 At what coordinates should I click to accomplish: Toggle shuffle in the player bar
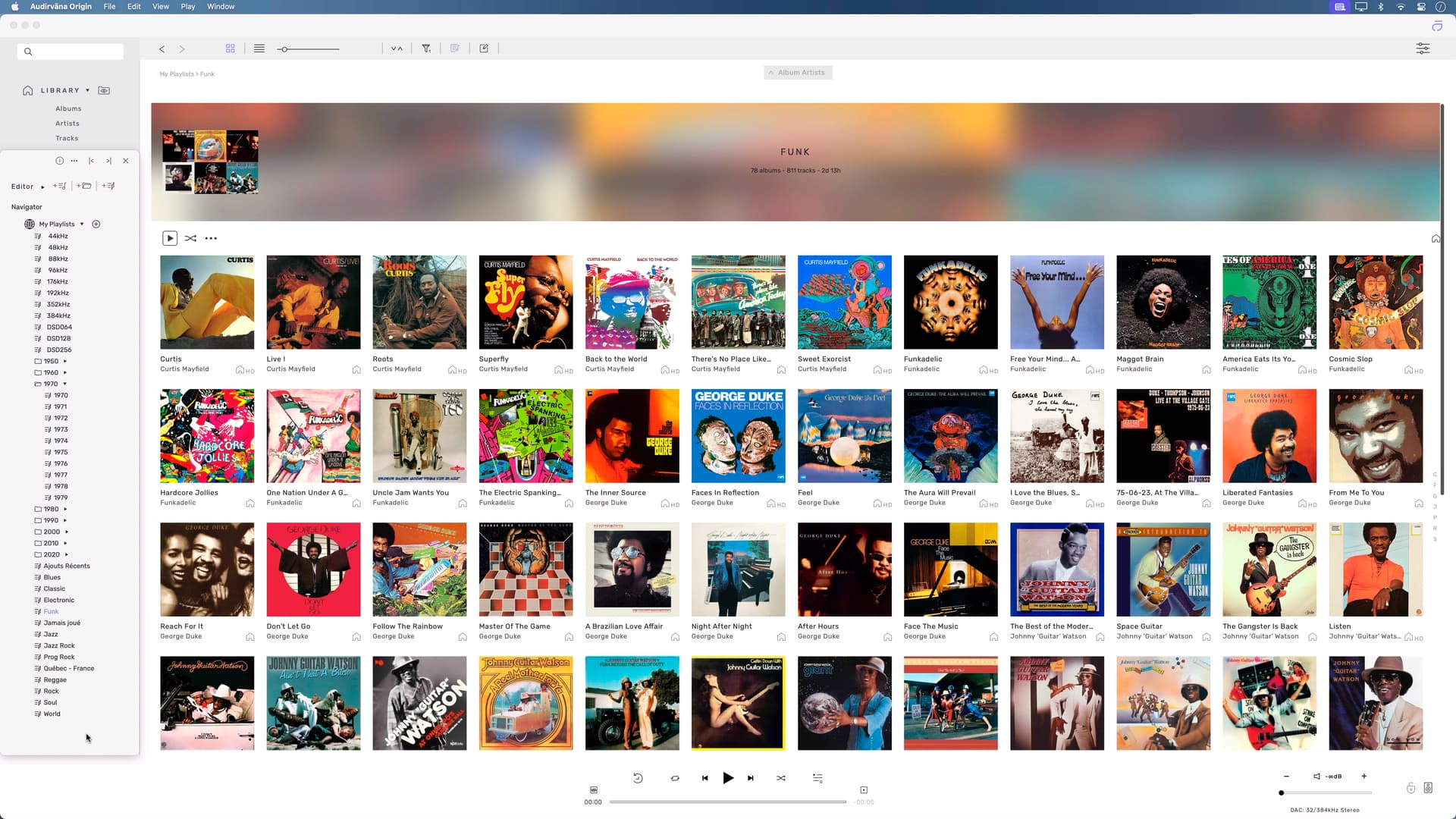point(781,778)
